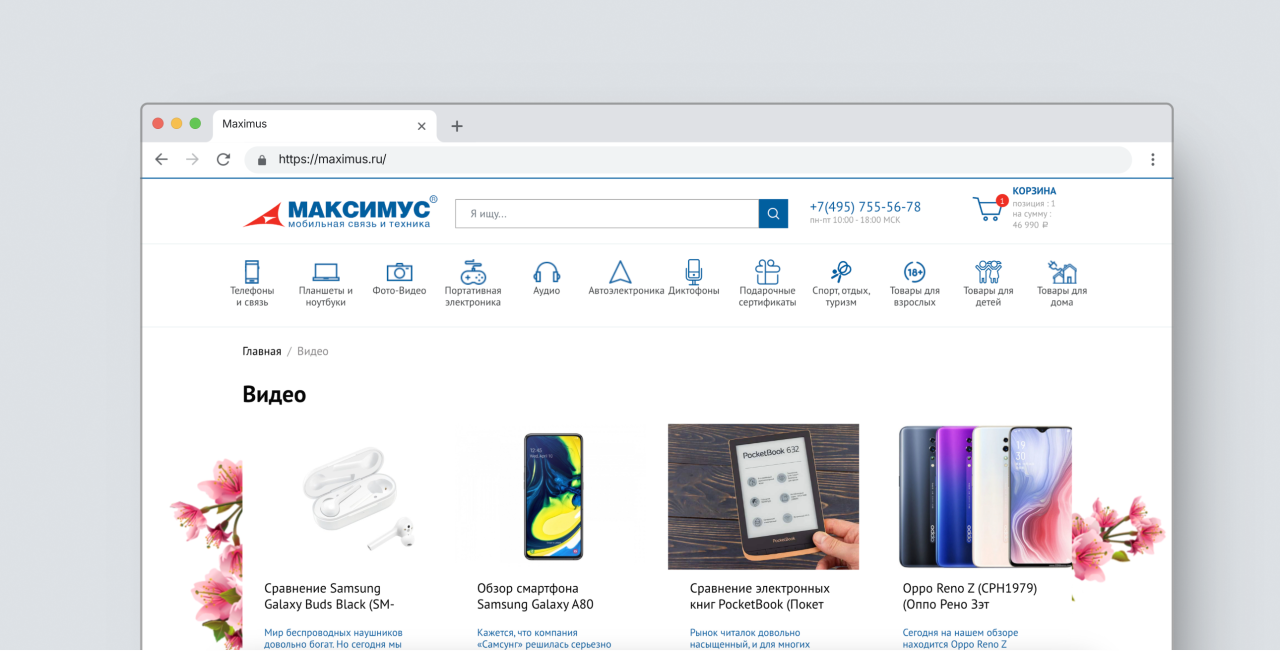Close the Maximus tab

tap(421, 126)
